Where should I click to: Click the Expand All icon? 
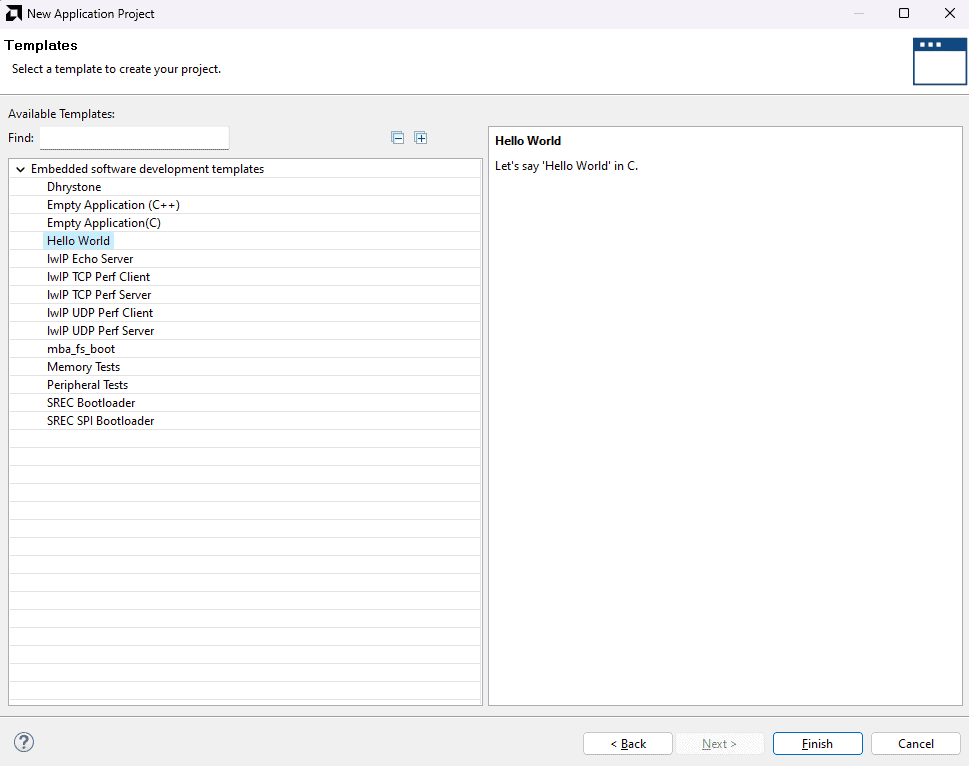tap(421, 138)
